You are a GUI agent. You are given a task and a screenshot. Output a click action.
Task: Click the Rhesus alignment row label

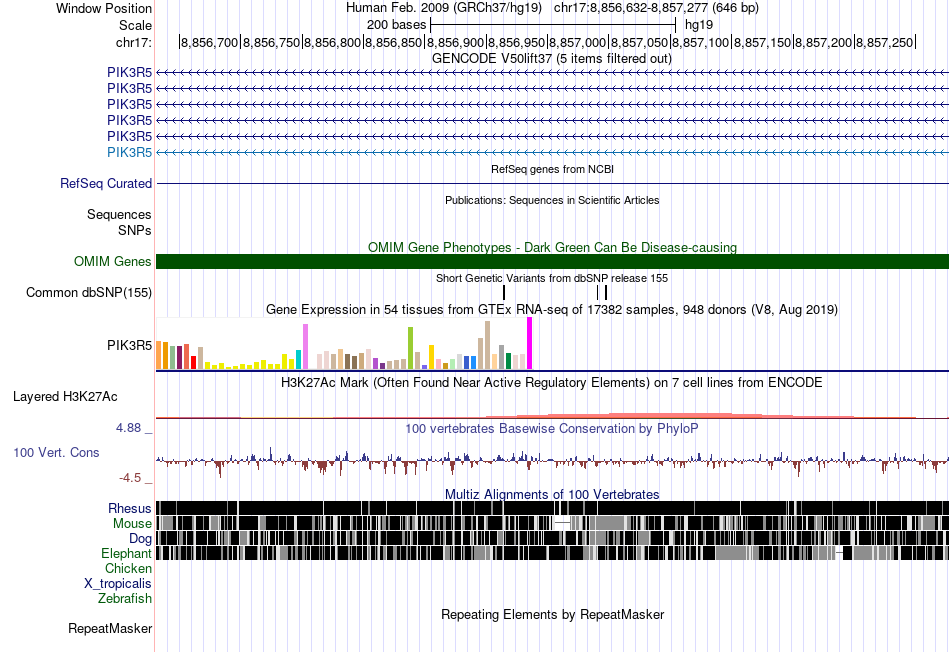[130, 508]
